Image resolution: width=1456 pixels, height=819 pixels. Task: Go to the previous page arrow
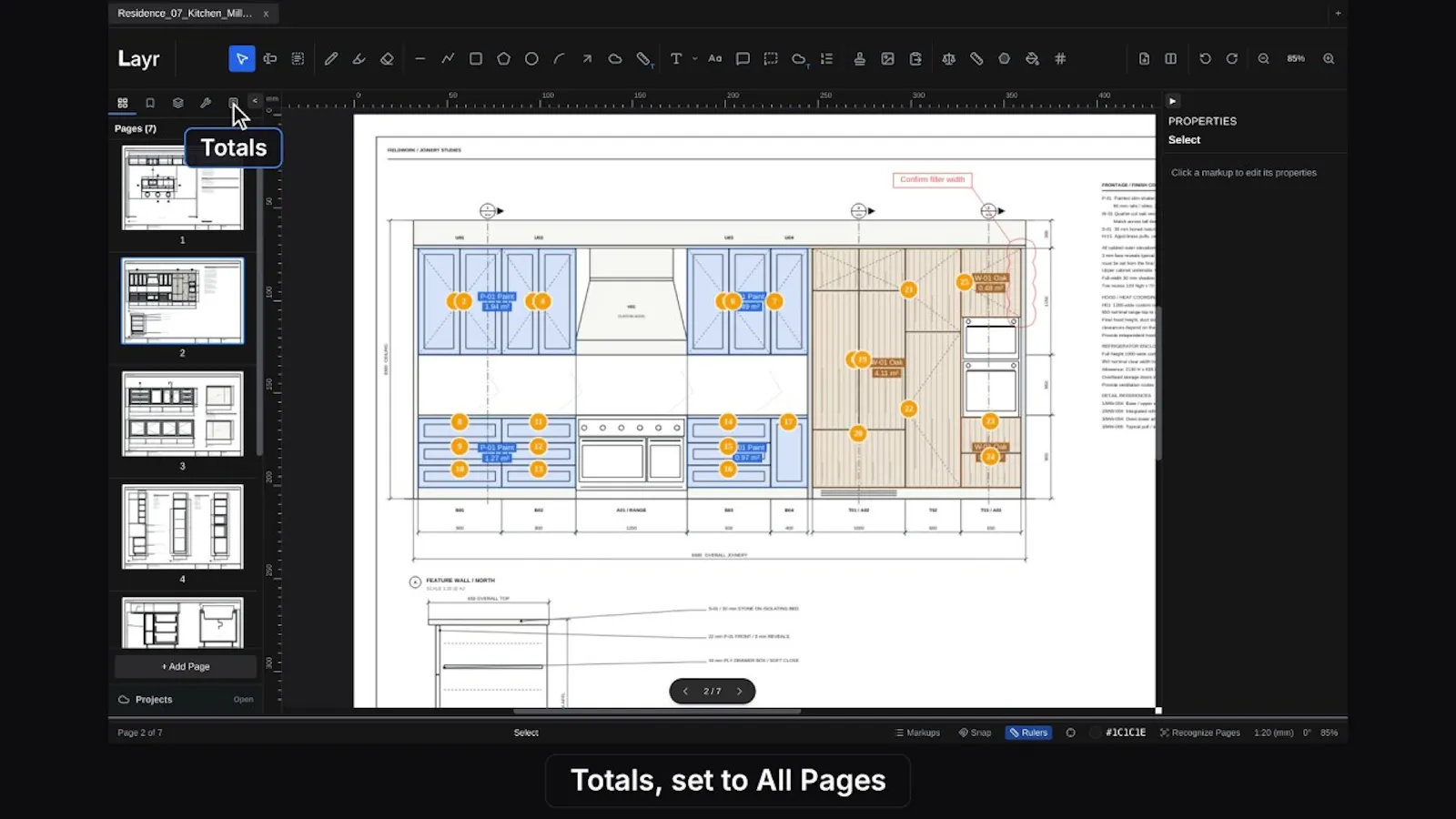[x=685, y=692]
